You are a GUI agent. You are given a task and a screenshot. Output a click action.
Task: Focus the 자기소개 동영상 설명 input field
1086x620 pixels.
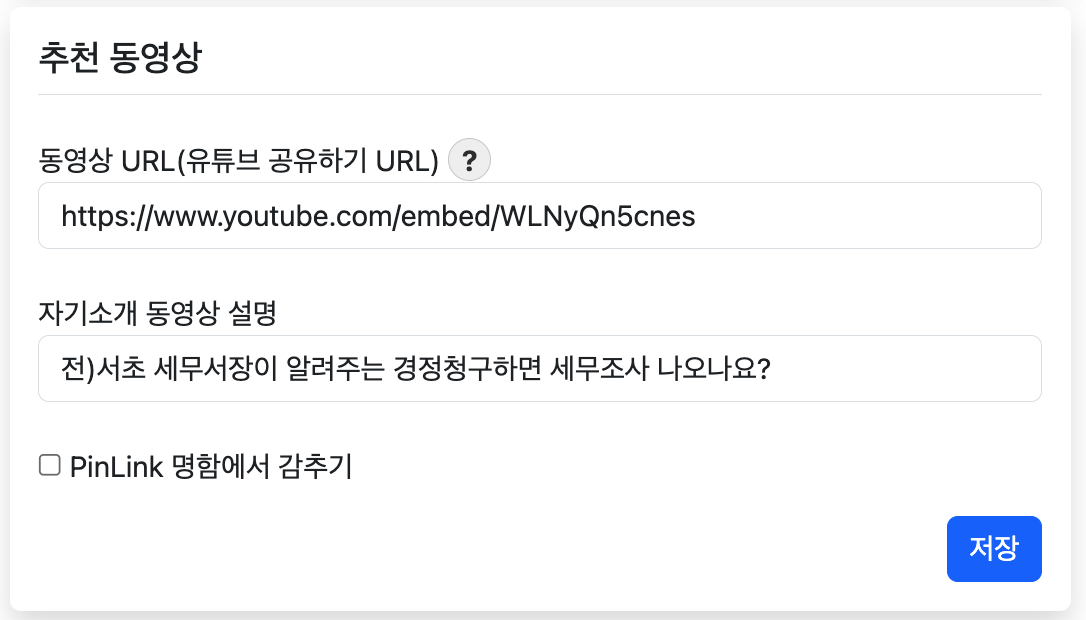pyautogui.click(x=540, y=369)
